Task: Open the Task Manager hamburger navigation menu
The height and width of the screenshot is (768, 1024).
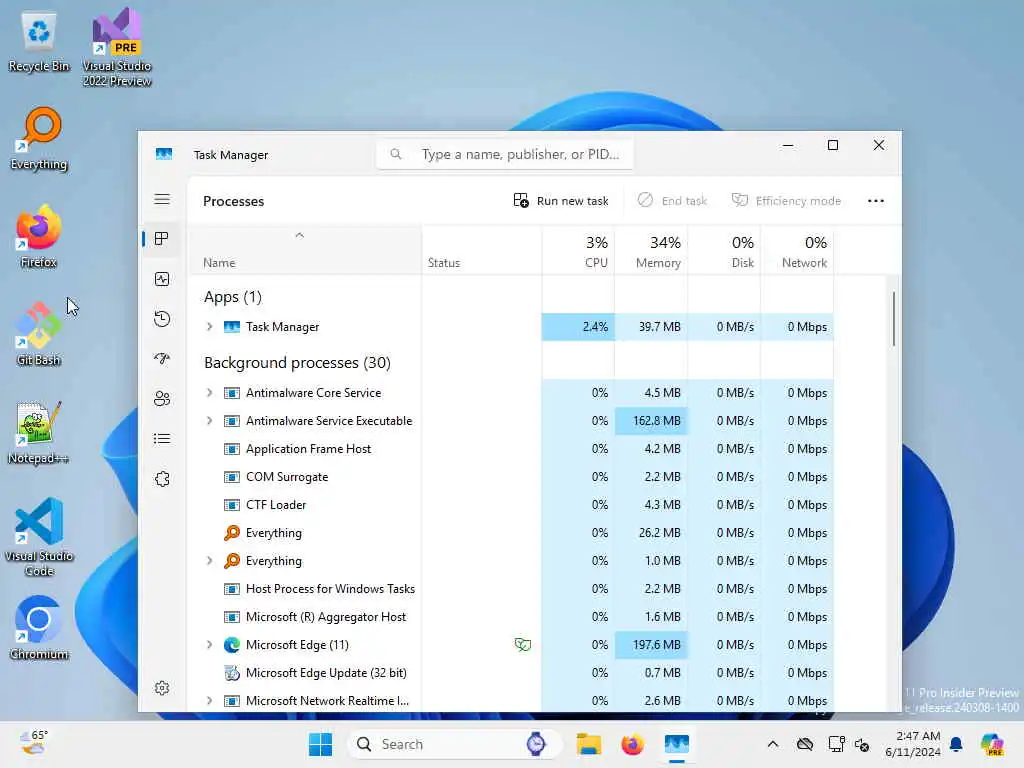Action: pos(162,200)
